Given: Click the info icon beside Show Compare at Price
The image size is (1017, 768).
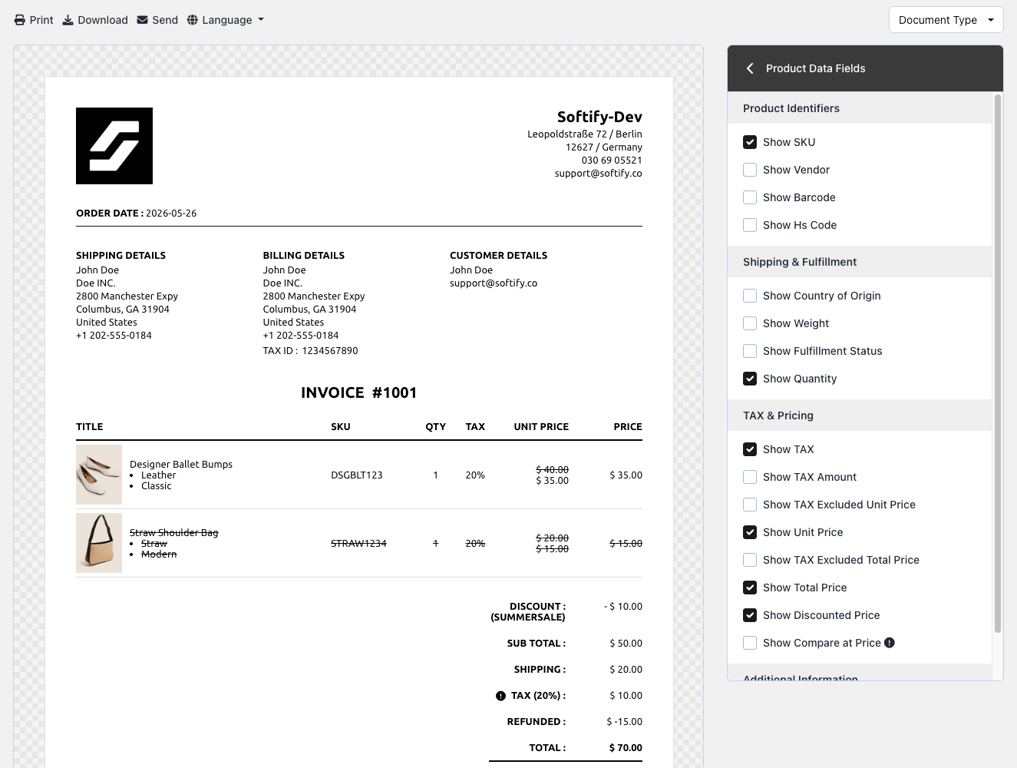Looking at the screenshot, I should pyautogui.click(x=889, y=643).
